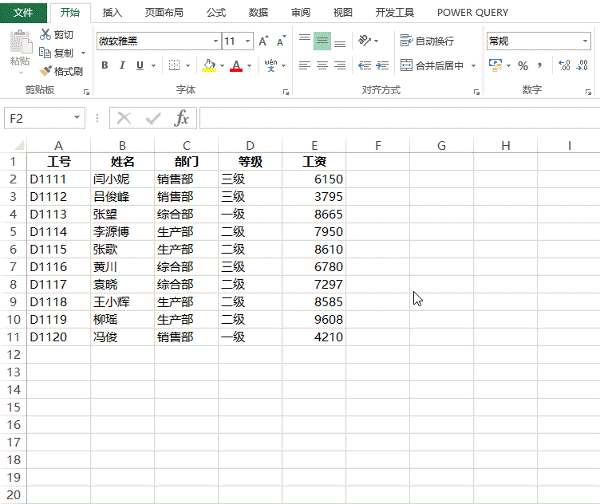Open the 数字 group dialog launcher
Screen dimensions: 600x504
pos(588,92)
